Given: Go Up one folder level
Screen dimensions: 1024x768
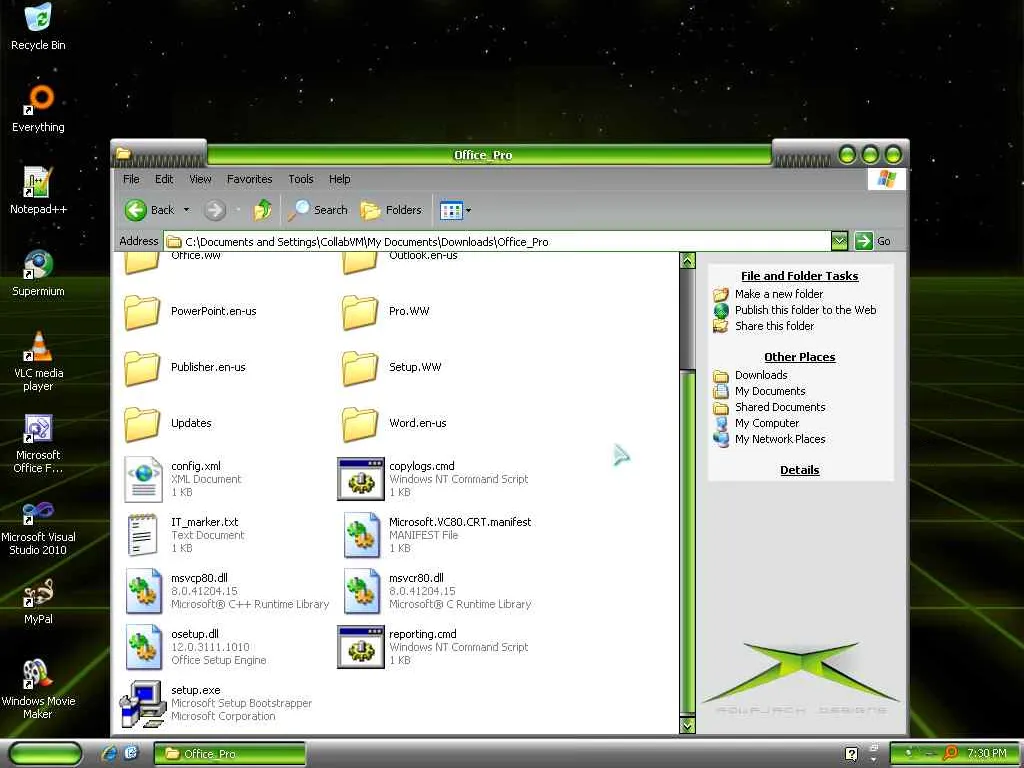Looking at the screenshot, I should coord(263,210).
